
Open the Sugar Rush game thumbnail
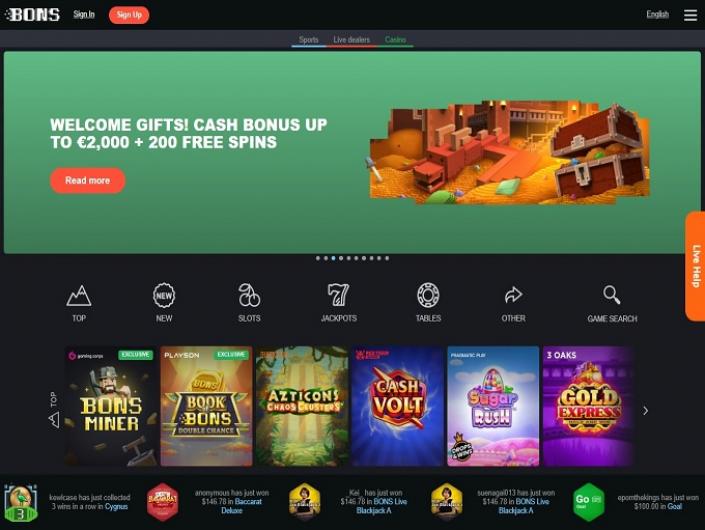(493, 406)
